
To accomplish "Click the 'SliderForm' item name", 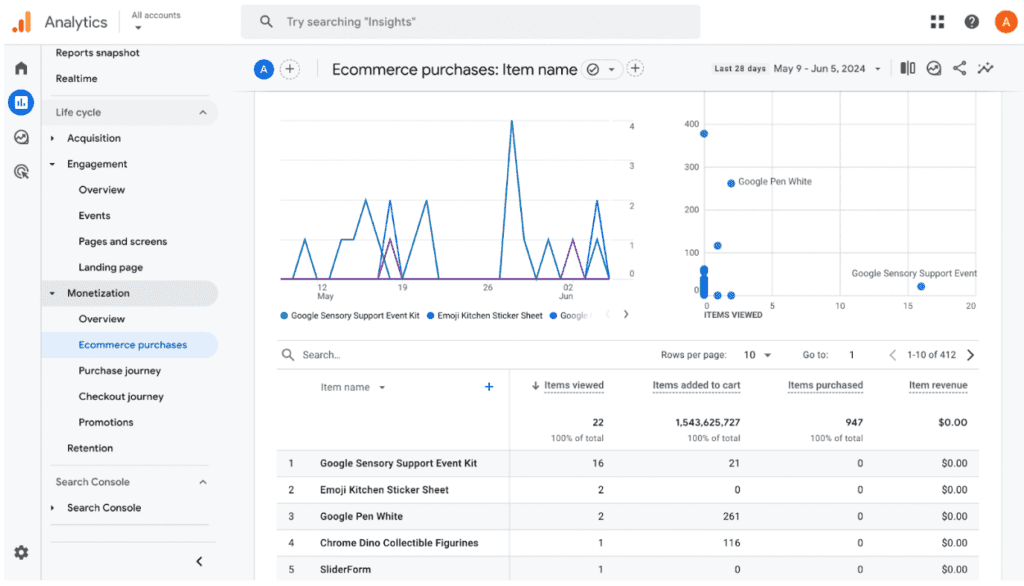I will click(x=345, y=570).
